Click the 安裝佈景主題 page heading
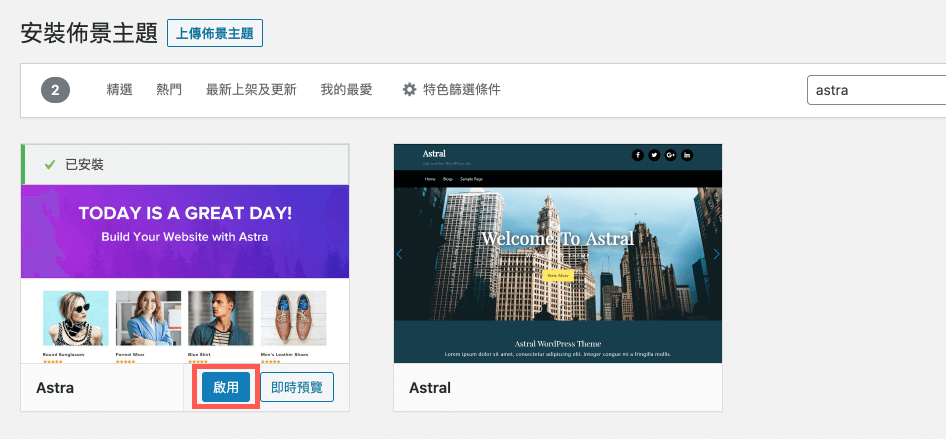This screenshot has width=946, height=439. pyautogui.click(x=89, y=33)
